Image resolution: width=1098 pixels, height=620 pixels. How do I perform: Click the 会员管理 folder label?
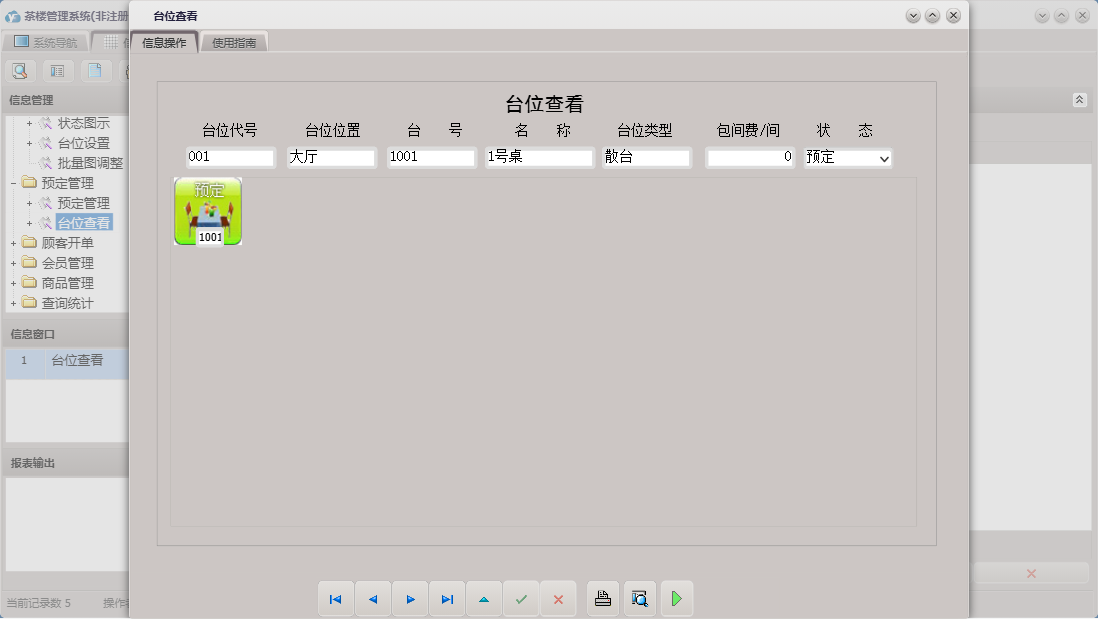pyautogui.click(x=67, y=263)
